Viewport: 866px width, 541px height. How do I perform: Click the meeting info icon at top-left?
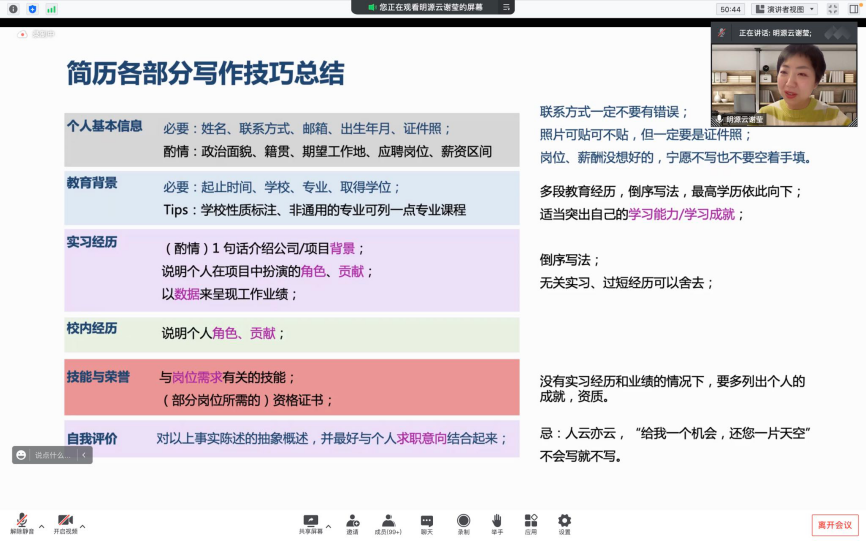14,9
